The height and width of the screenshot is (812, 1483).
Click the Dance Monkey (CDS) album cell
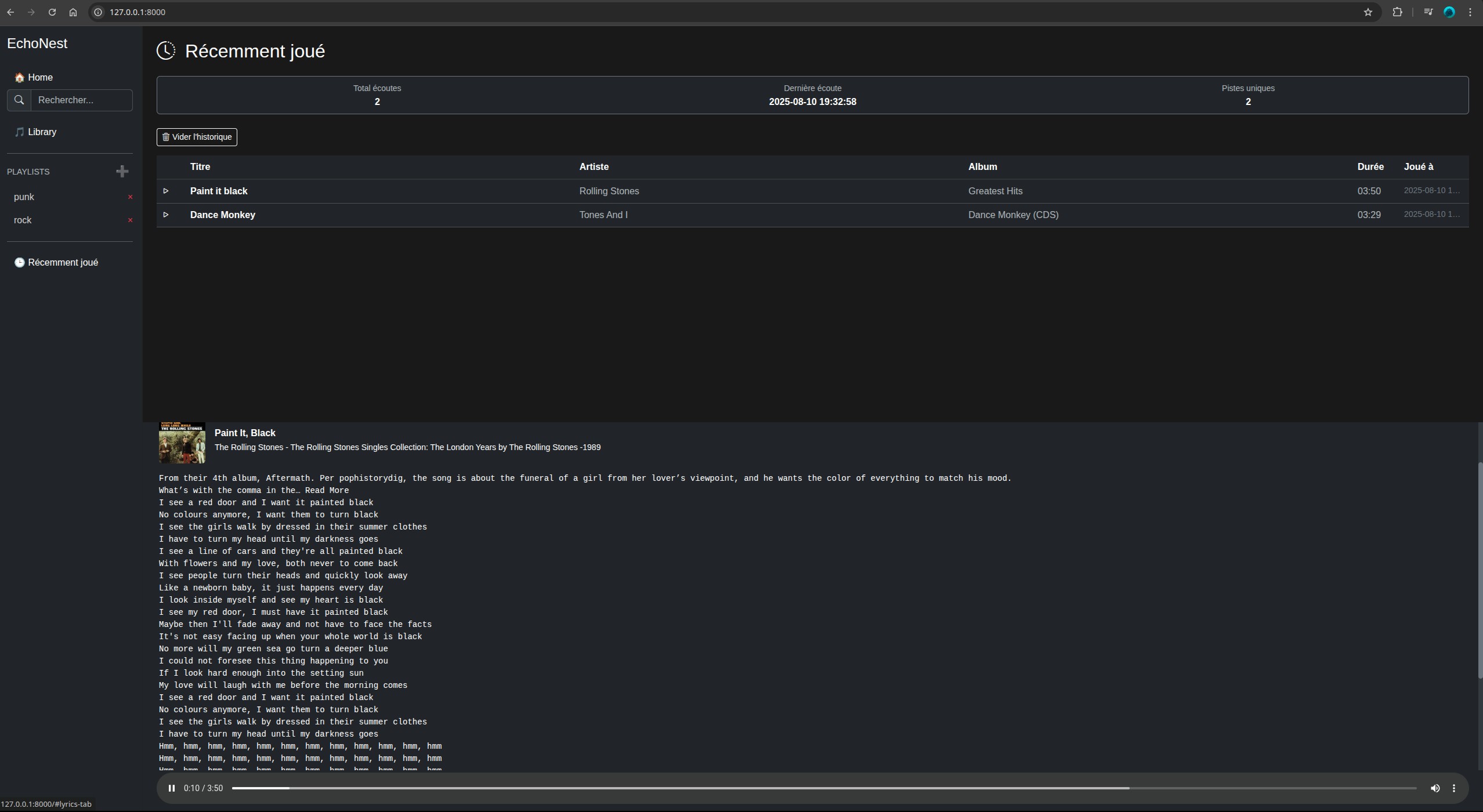(1013, 215)
